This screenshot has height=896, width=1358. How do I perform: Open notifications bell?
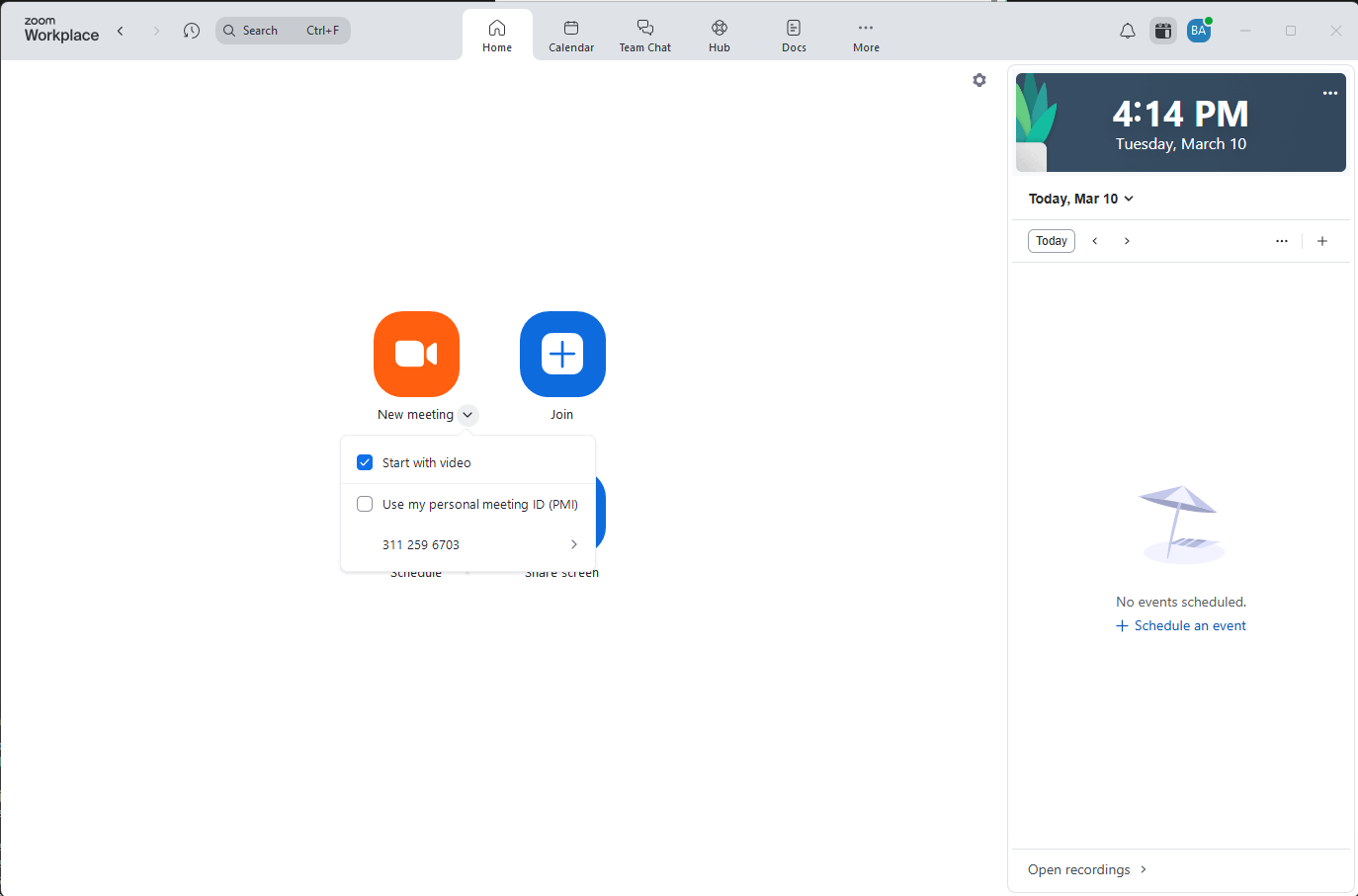point(1127,31)
